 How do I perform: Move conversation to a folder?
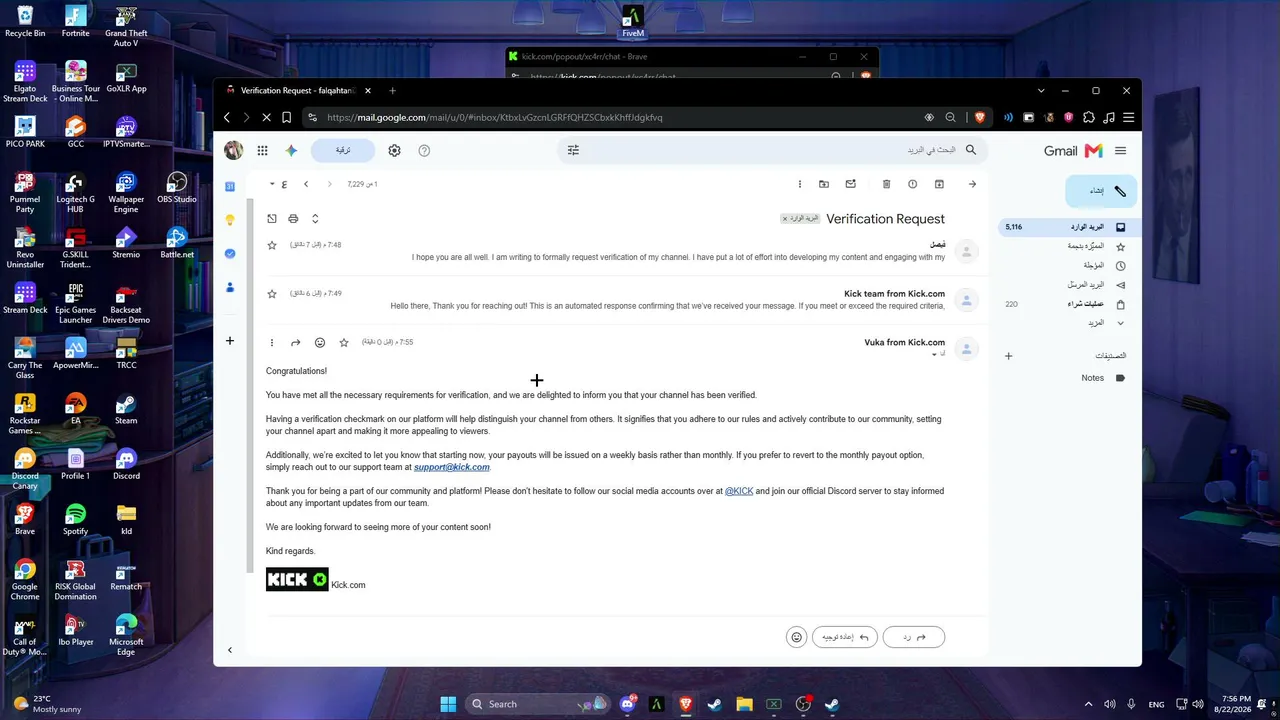824,184
